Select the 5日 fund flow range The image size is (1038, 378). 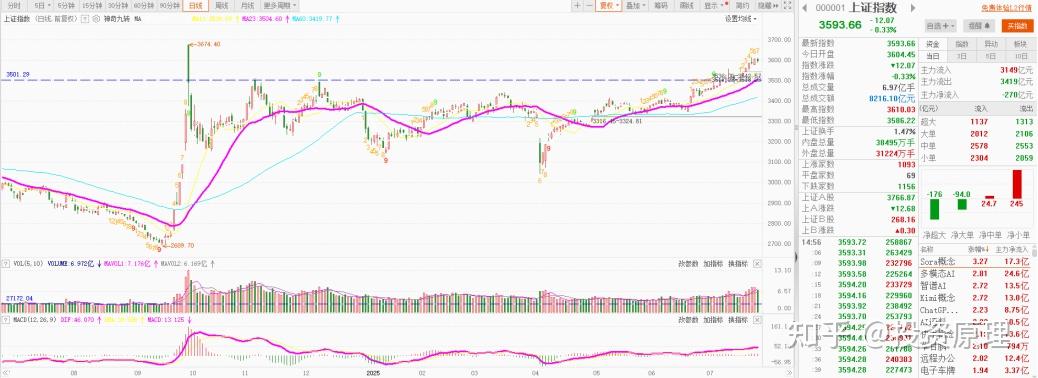tap(991, 56)
